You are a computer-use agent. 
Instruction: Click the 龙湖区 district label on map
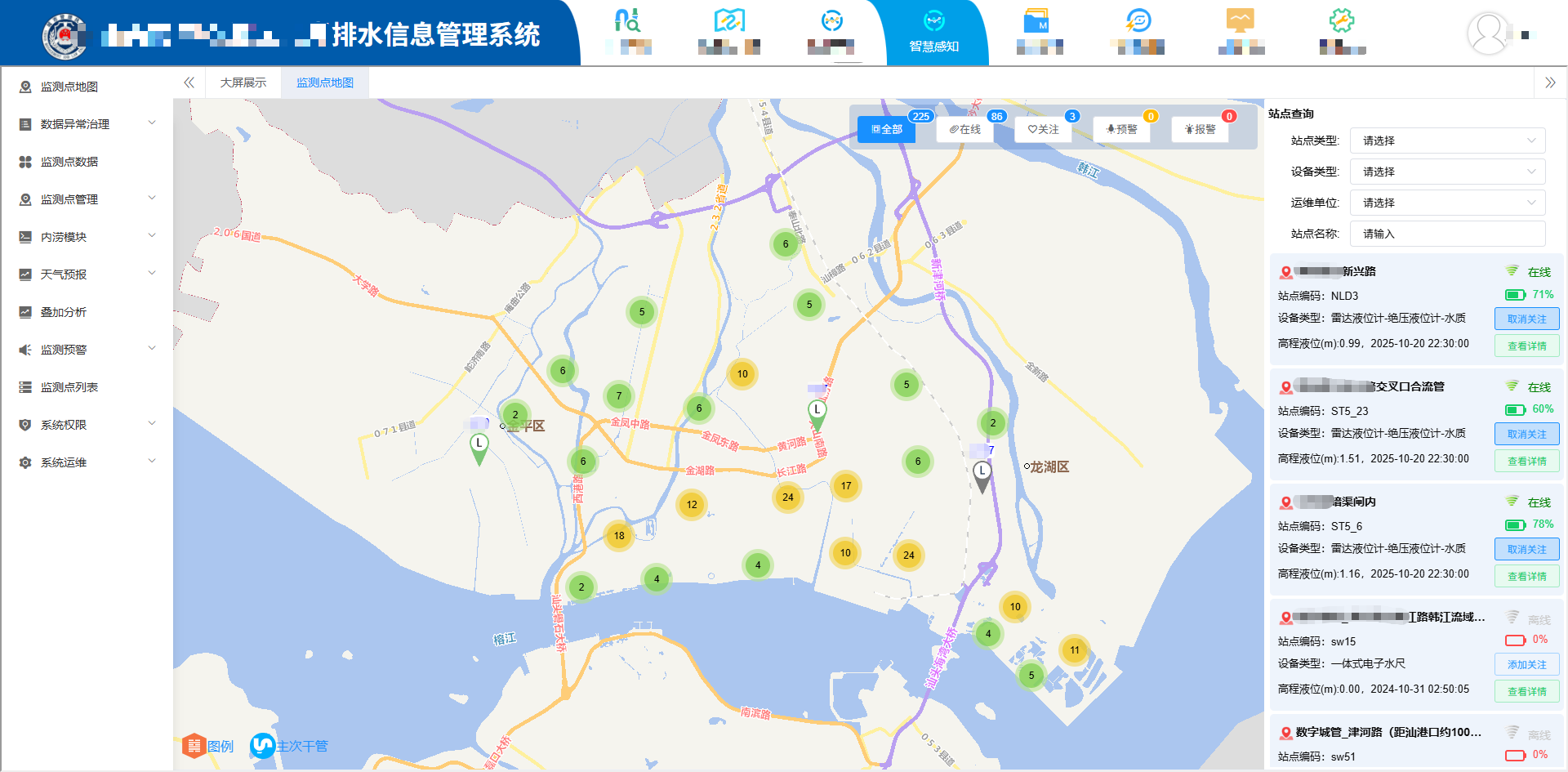(1049, 466)
